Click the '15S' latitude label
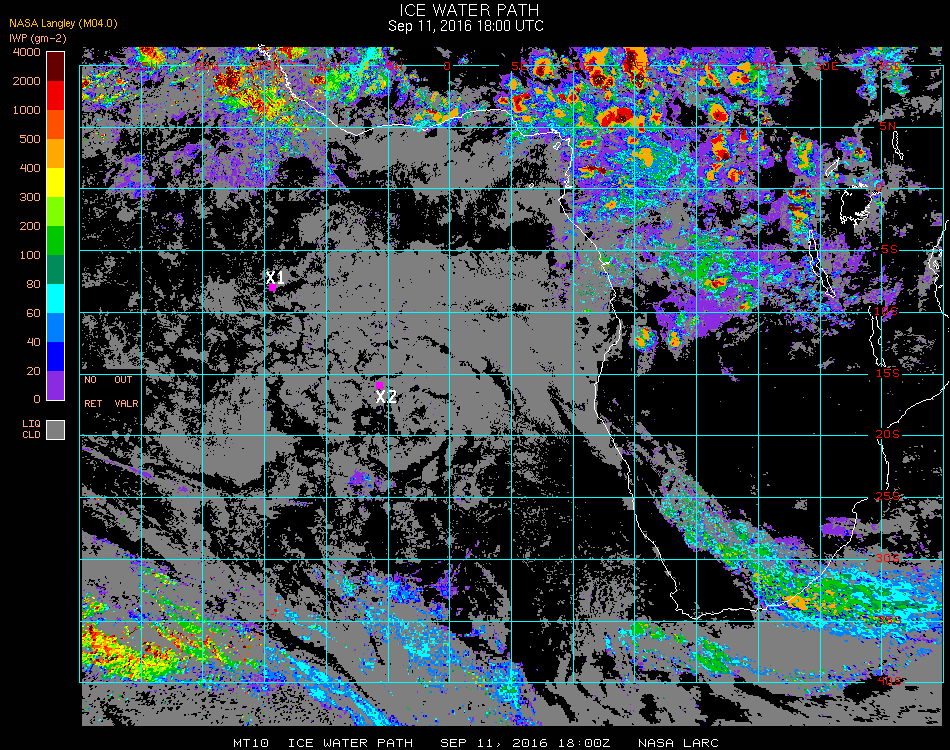This screenshot has height=750, width=950. 888,373
